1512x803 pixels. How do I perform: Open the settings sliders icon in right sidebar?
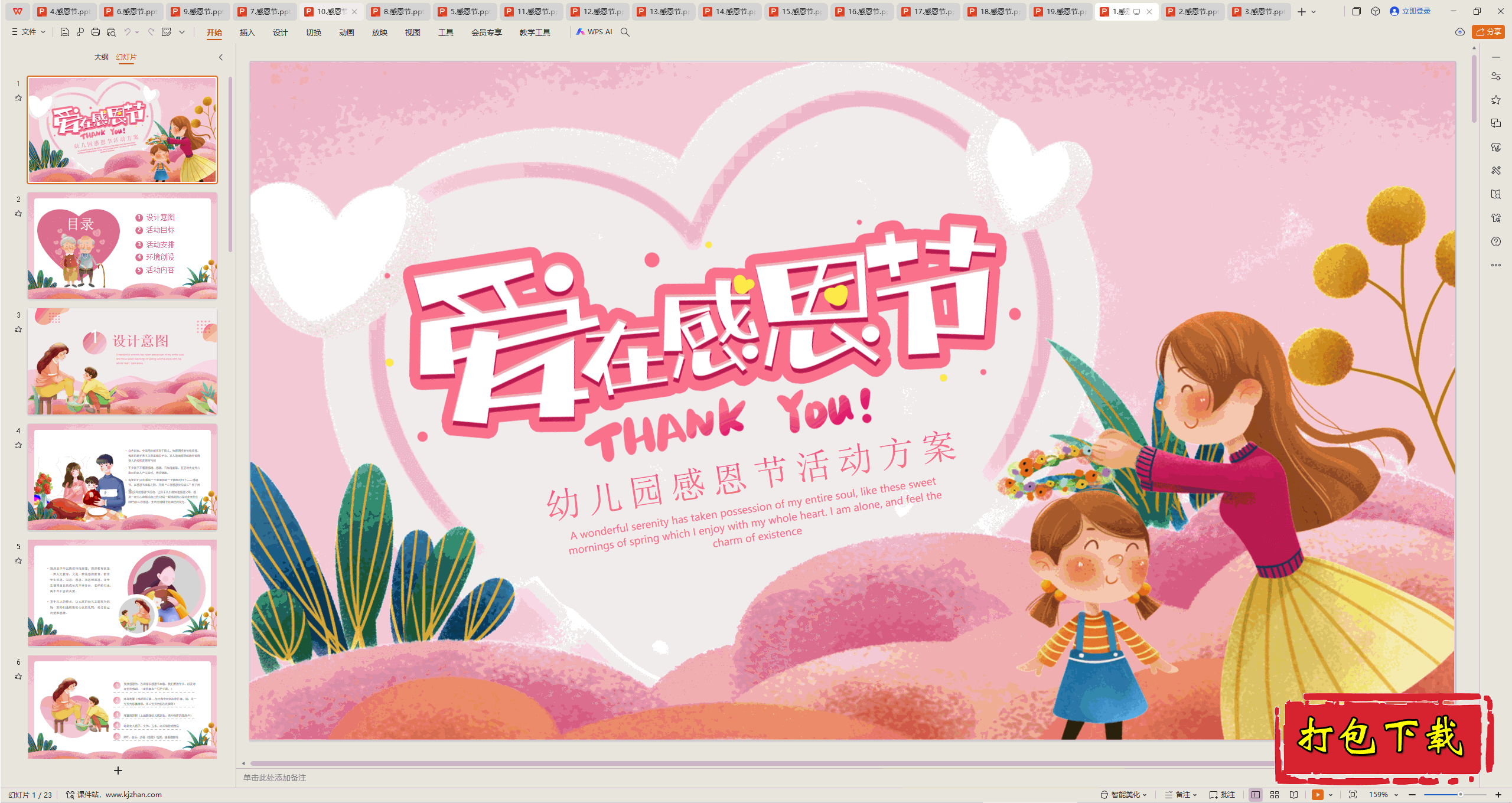pos(1496,76)
